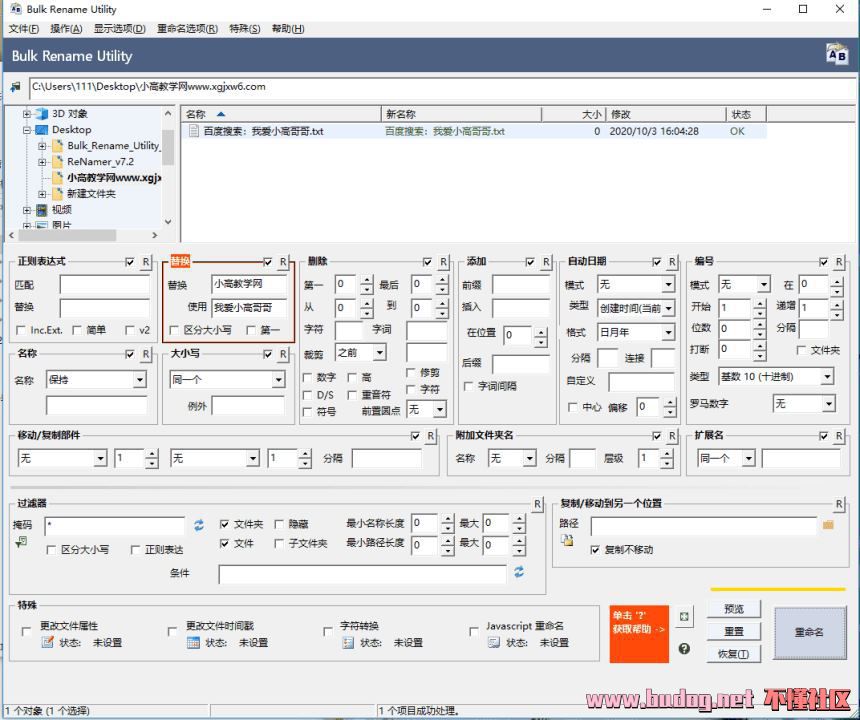Viewport: 860px width, 720px height.
Task: Toggle 区分大小写 checkbox in 替换 group
Action: (174, 330)
